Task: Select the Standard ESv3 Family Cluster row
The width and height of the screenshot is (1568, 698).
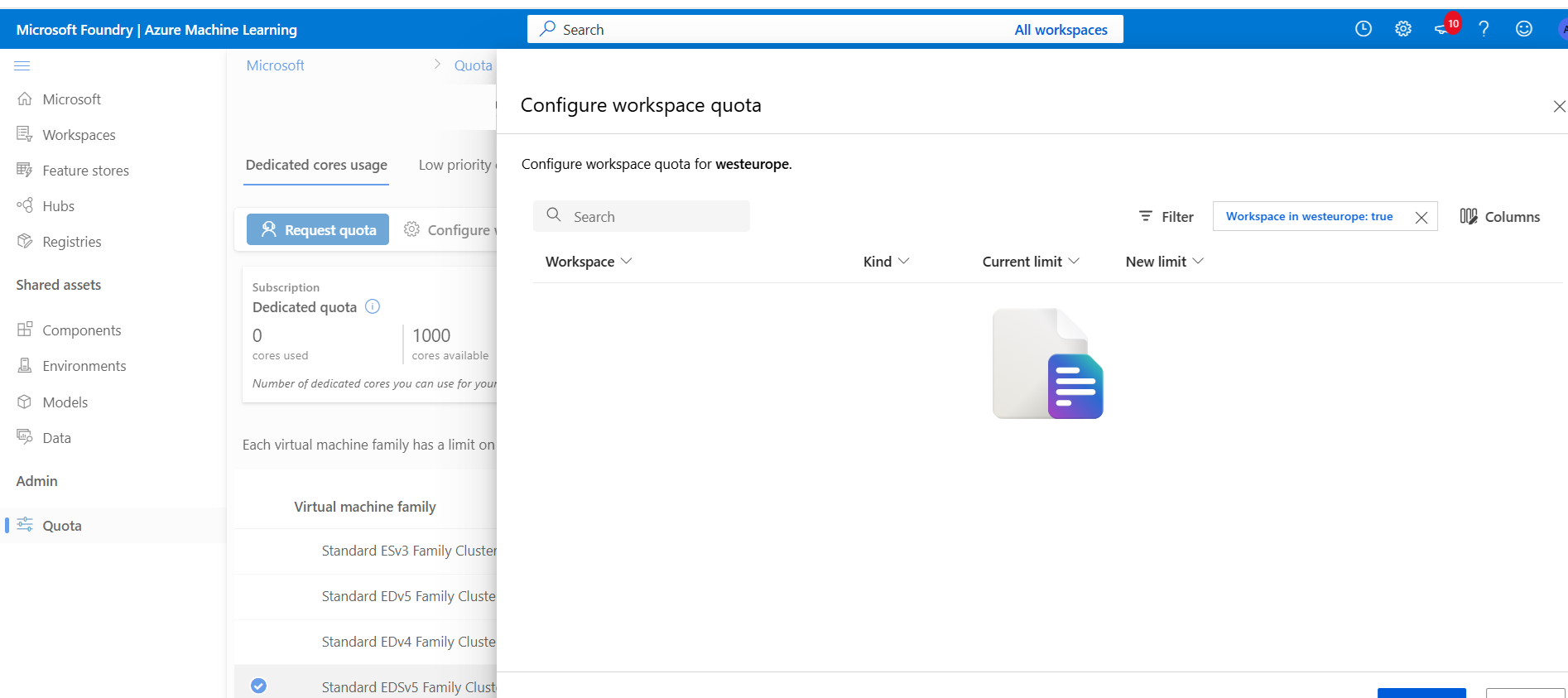Action: [365, 551]
